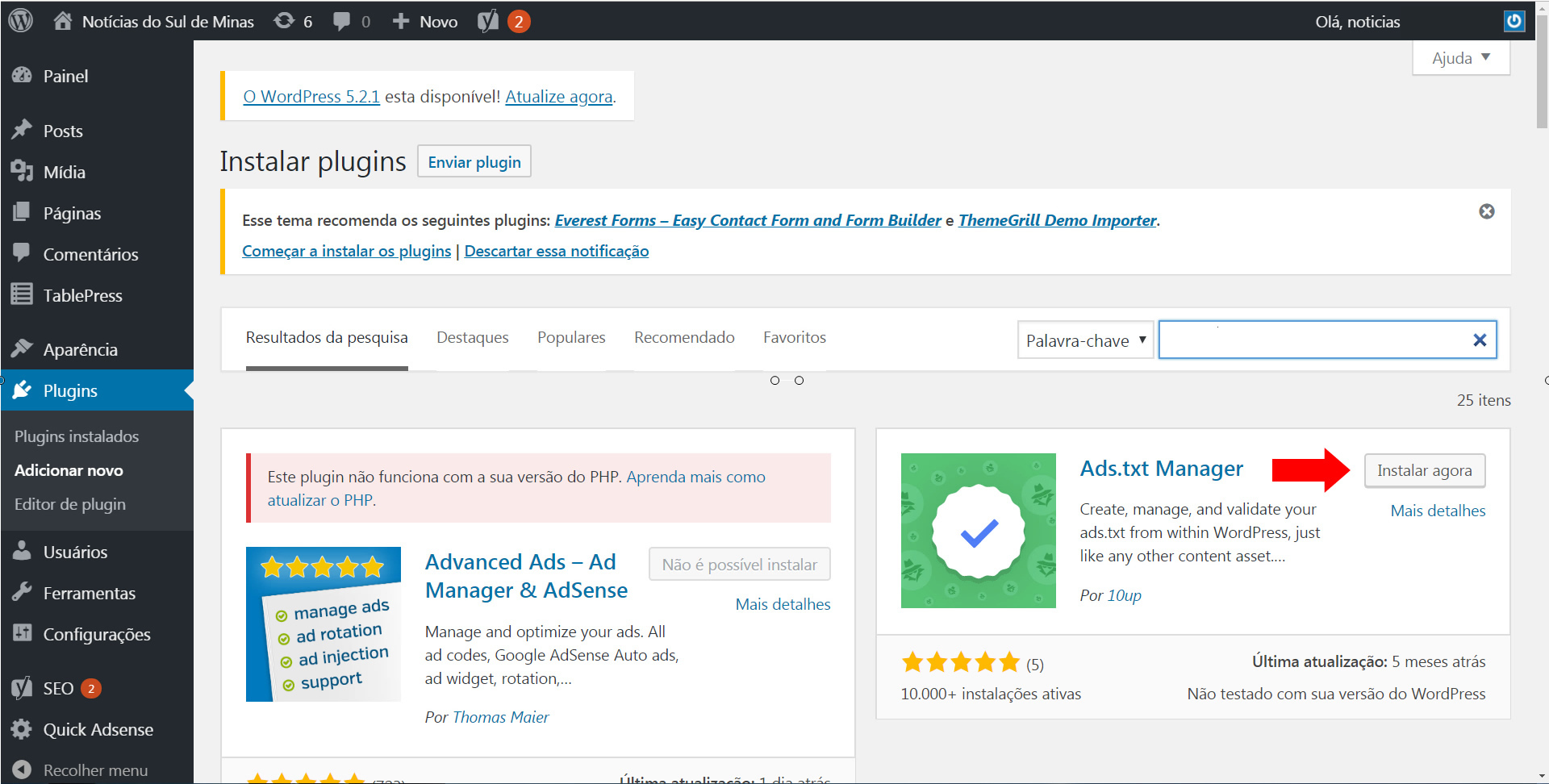Open Mais detalhes for Ads.txt Manager
This screenshot has width=1549, height=784.
[x=1438, y=511]
